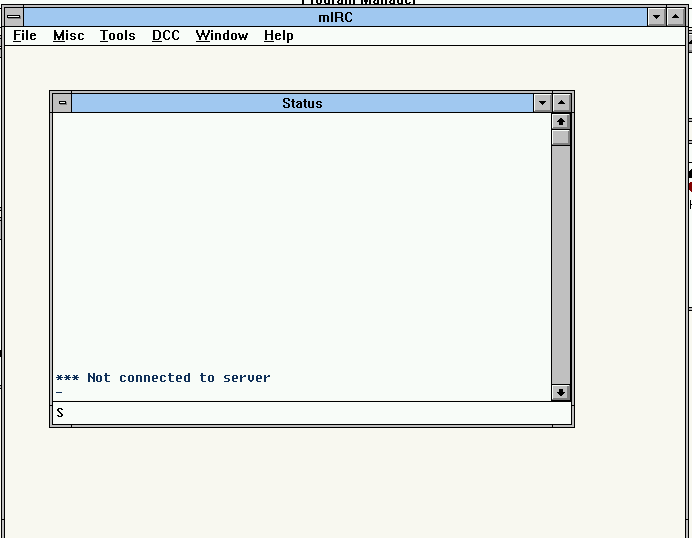
Task: Expand the DCC menu
Action: (x=166, y=36)
